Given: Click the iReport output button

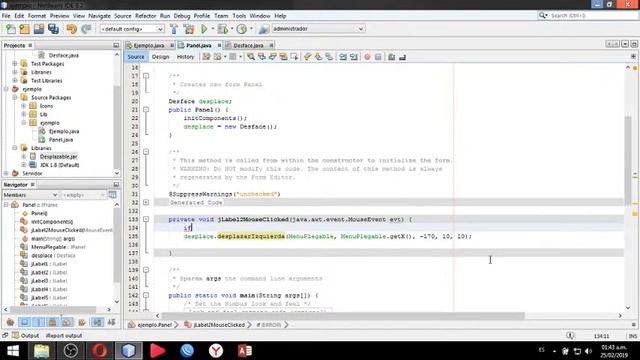Looking at the screenshot, I should 64,336.
